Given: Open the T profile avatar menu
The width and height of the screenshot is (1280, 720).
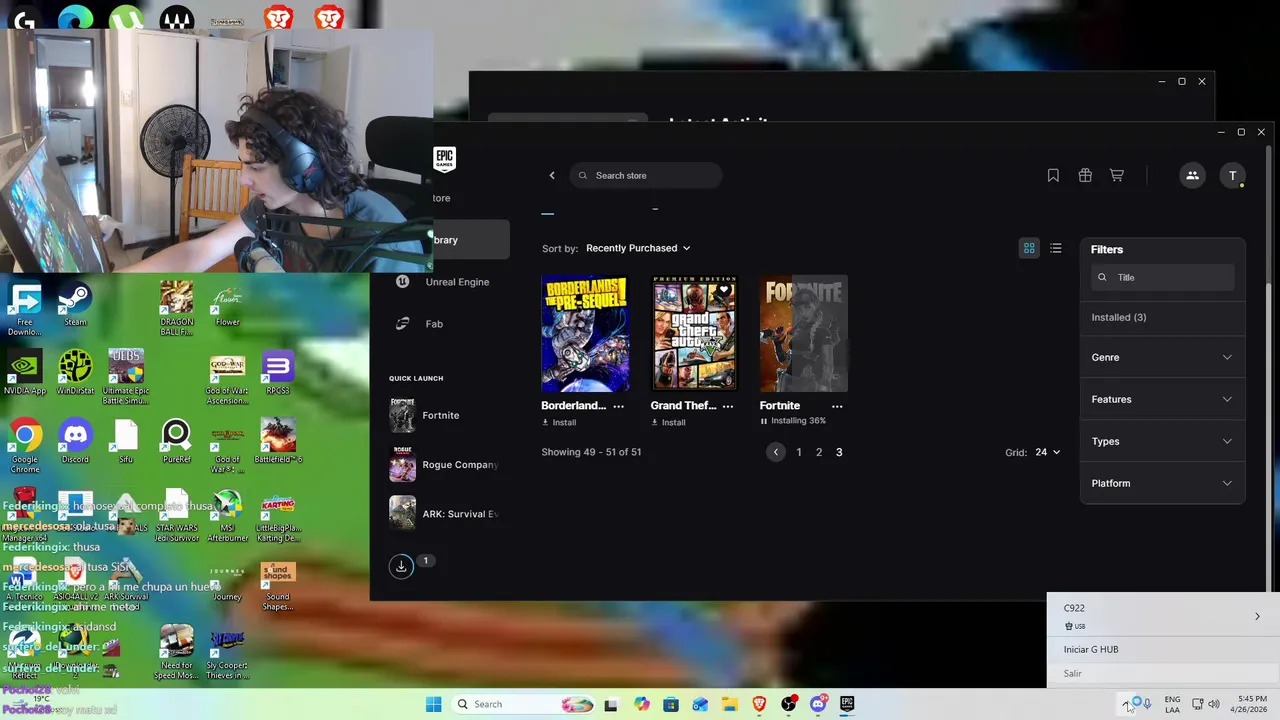Looking at the screenshot, I should [1233, 175].
